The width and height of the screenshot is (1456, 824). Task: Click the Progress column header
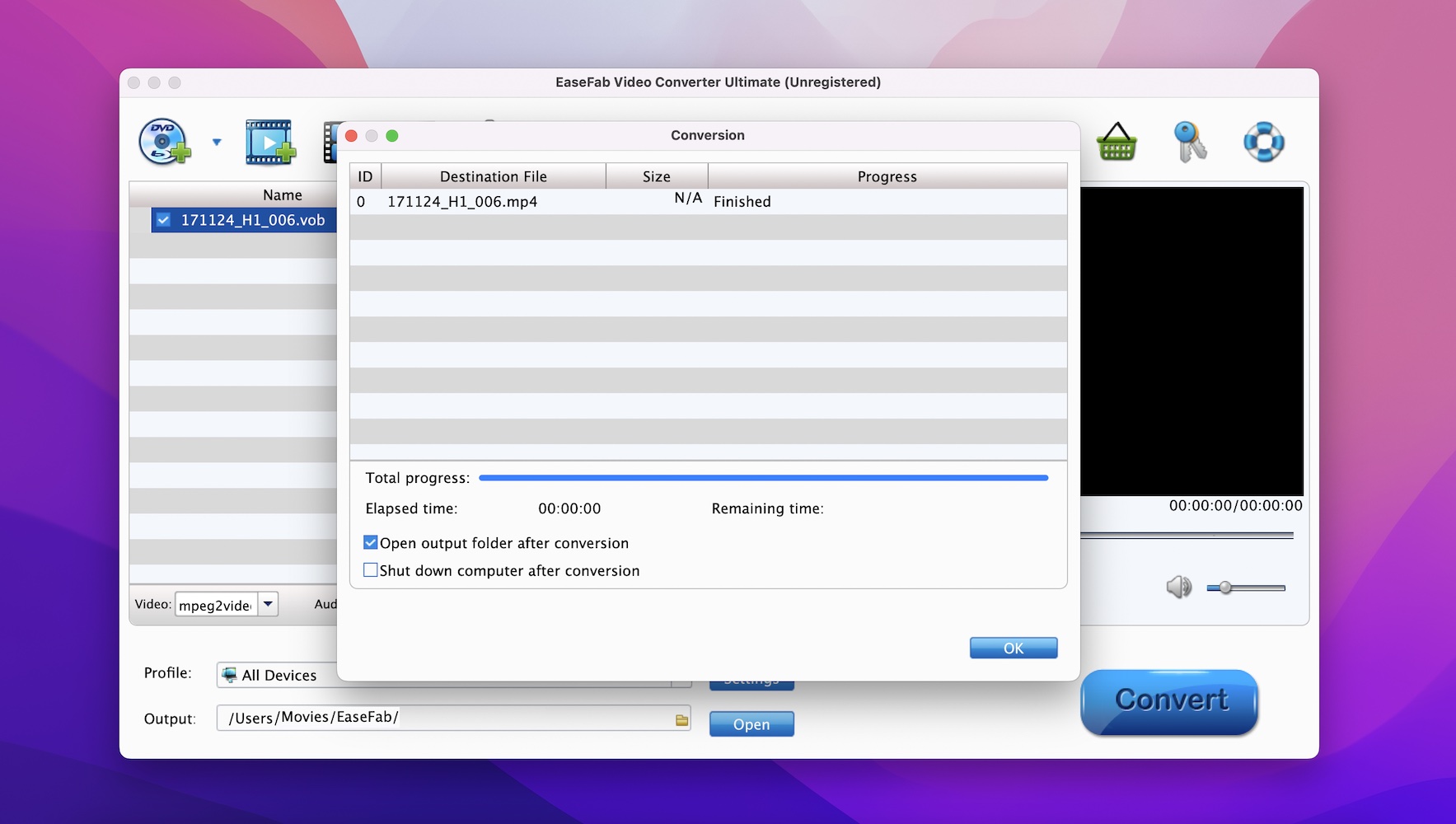(x=887, y=176)
